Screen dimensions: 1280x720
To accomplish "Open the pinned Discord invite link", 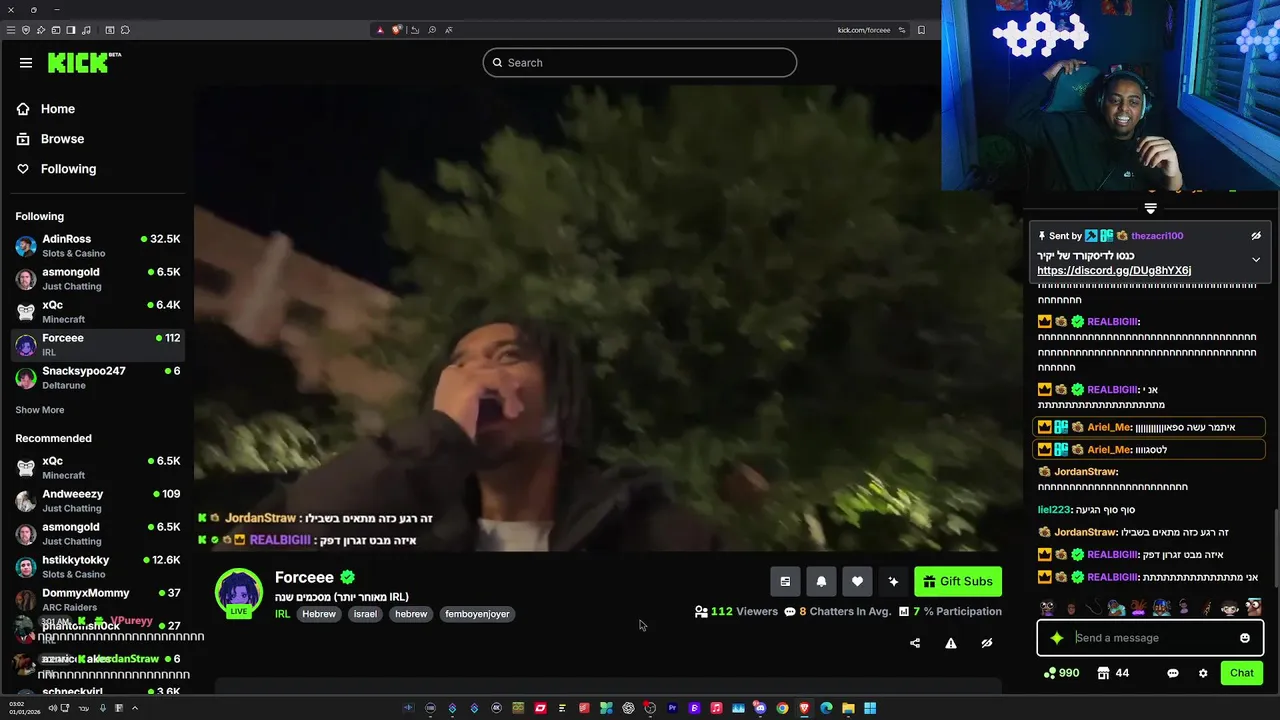I will pos(1114,271).
